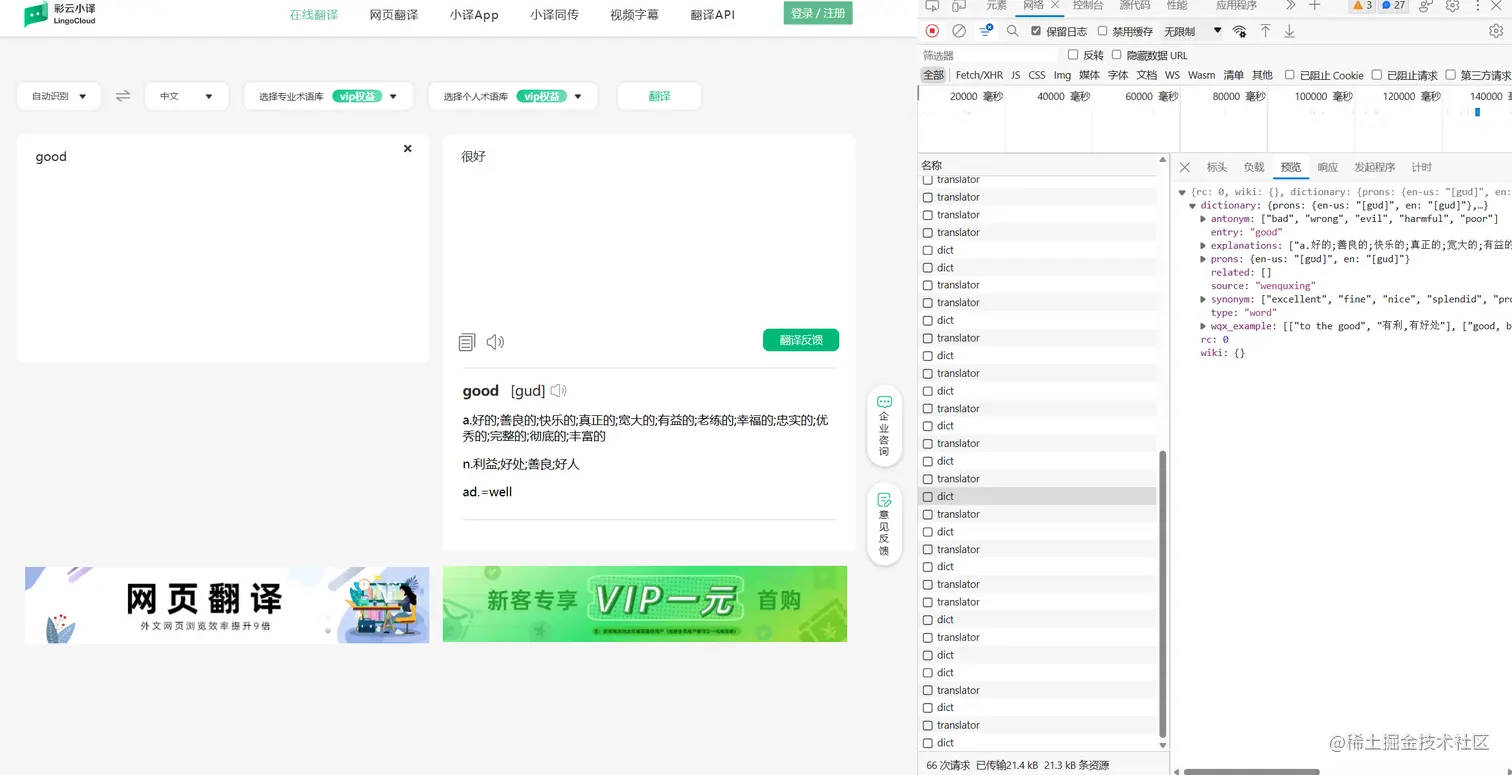Swap source and target languages
Viewport: 1512px width, 775px height.
(x=123, y=96)
